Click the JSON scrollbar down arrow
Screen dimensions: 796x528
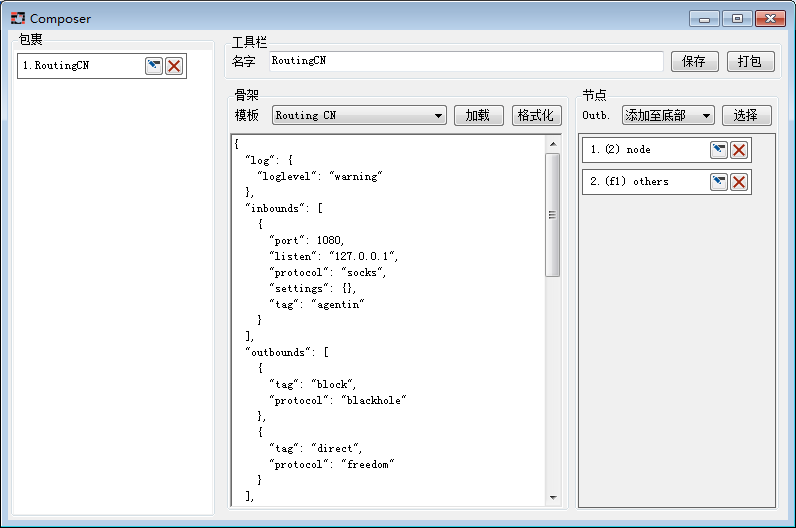point(553,497)
